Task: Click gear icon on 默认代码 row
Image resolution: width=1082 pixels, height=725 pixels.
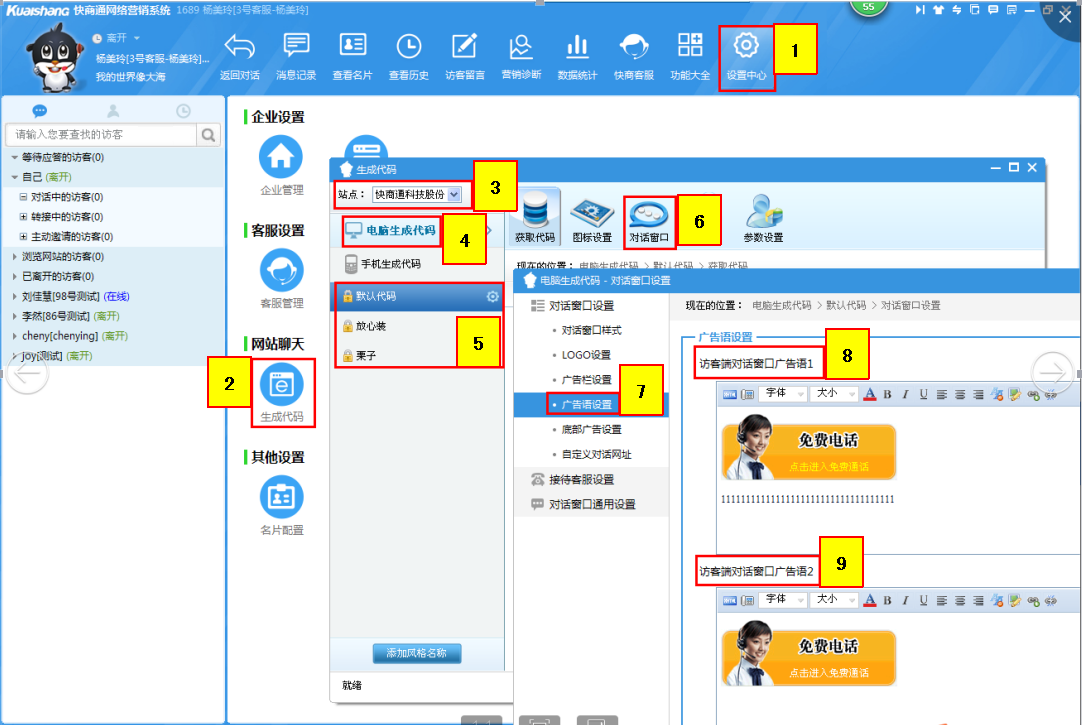Action: coord(493,296)
